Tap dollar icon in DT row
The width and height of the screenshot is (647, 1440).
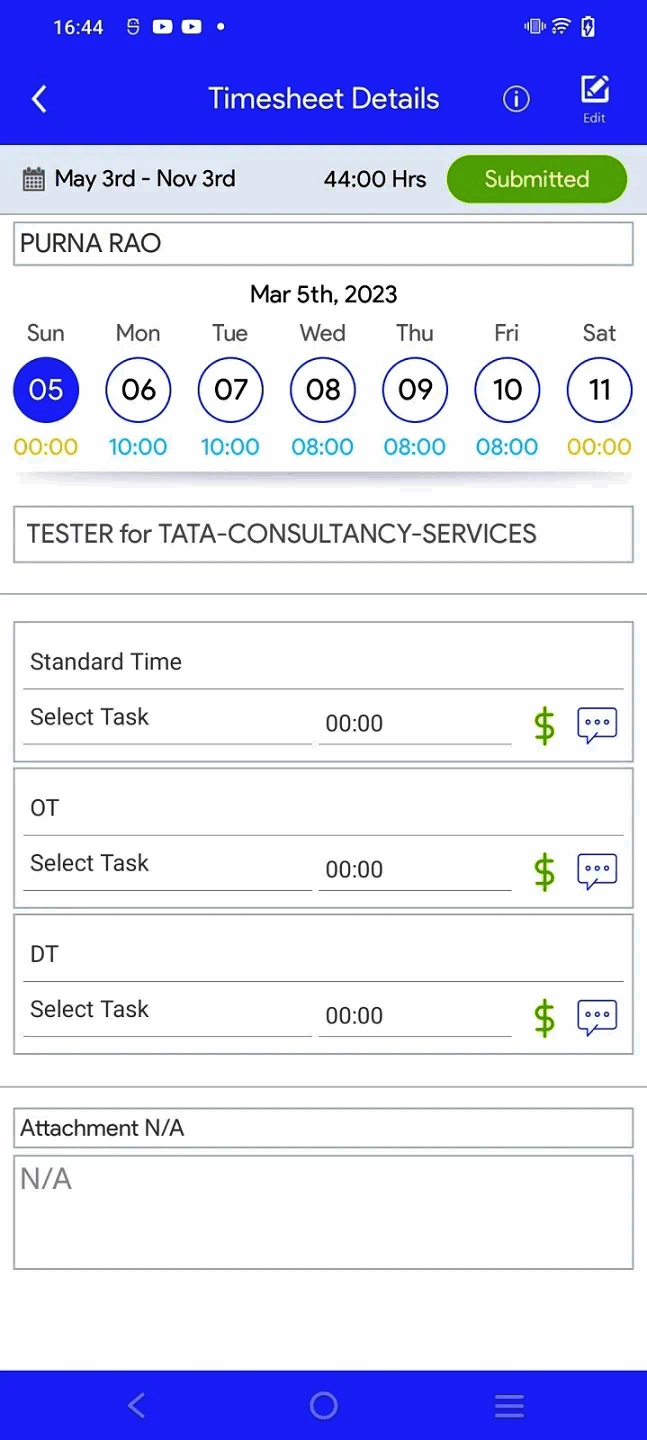pyautogui.click(x=544, y=1018)
